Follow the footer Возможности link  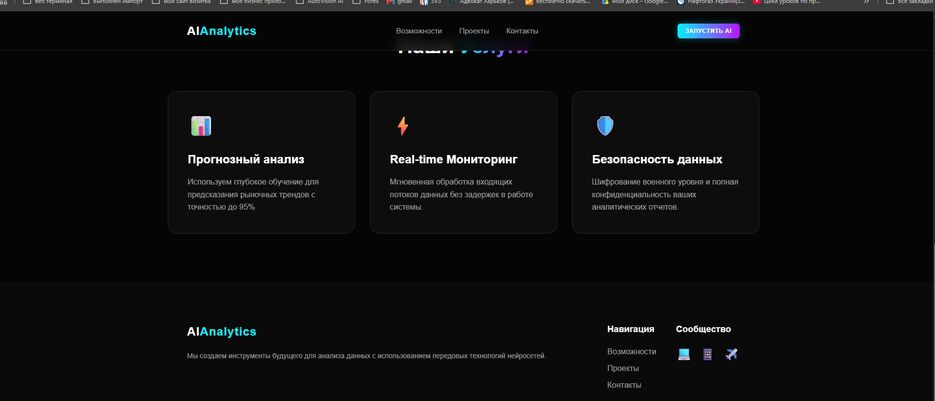coord(631,351)
